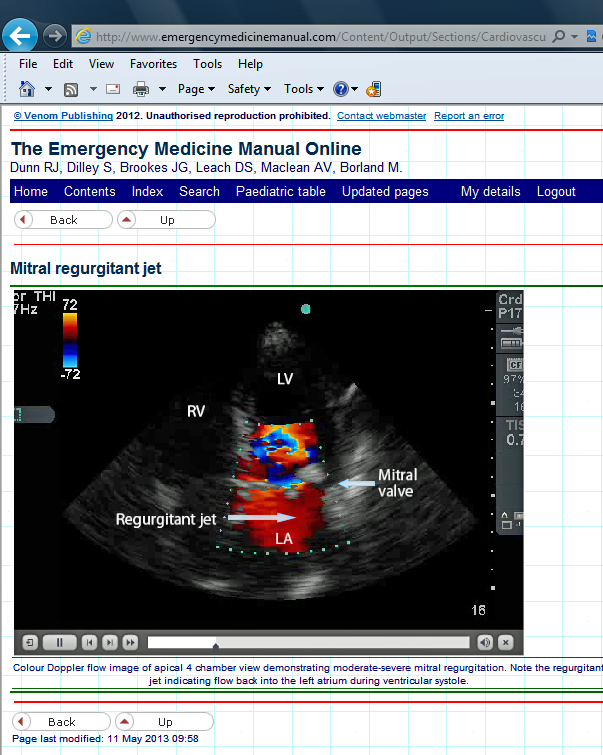The width and height of the screenshot is (603, 755).
Task: Click Logout in the navigation bar
Action: (556, 191)
